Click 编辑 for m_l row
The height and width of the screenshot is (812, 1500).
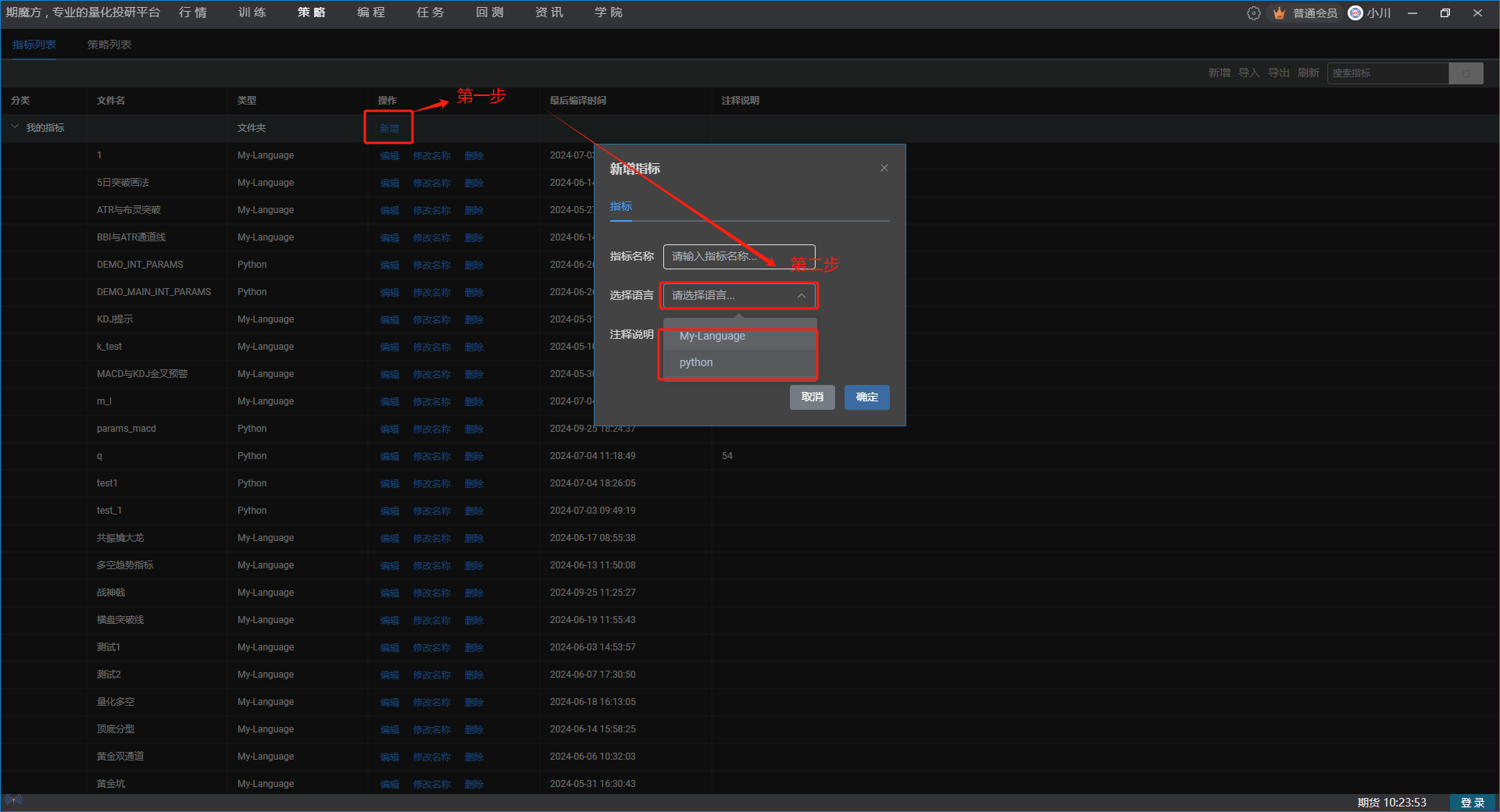pyautogui.click(x=389, y=402)
